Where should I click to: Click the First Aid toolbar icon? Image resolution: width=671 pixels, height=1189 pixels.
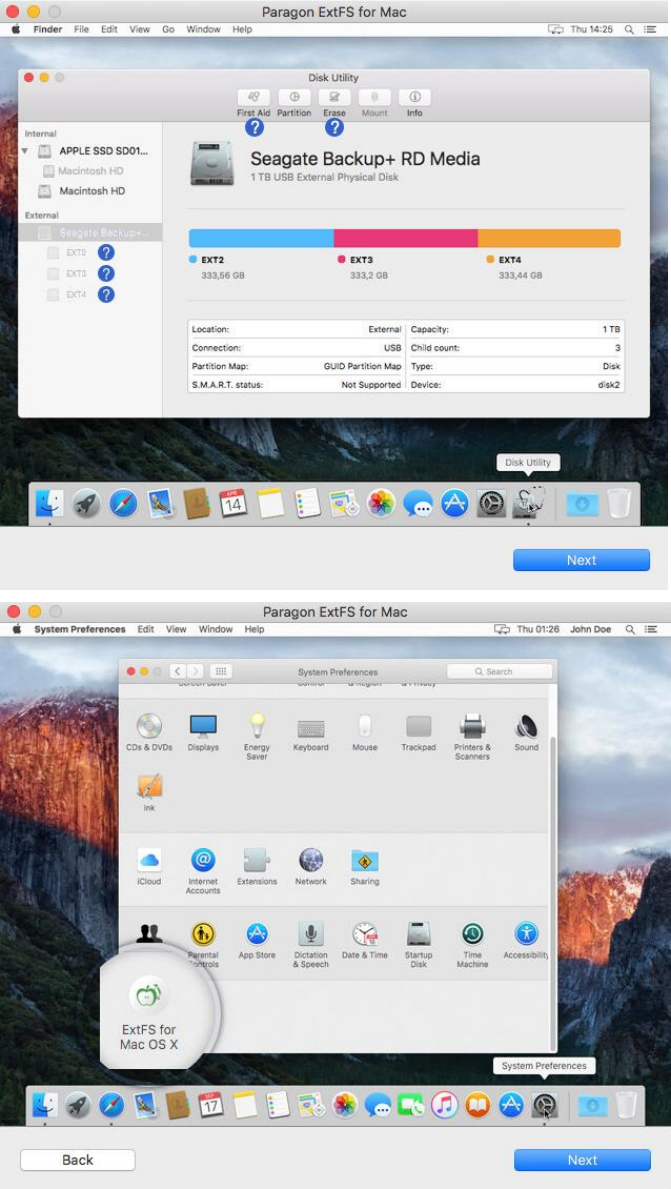[x=253, y=97]
